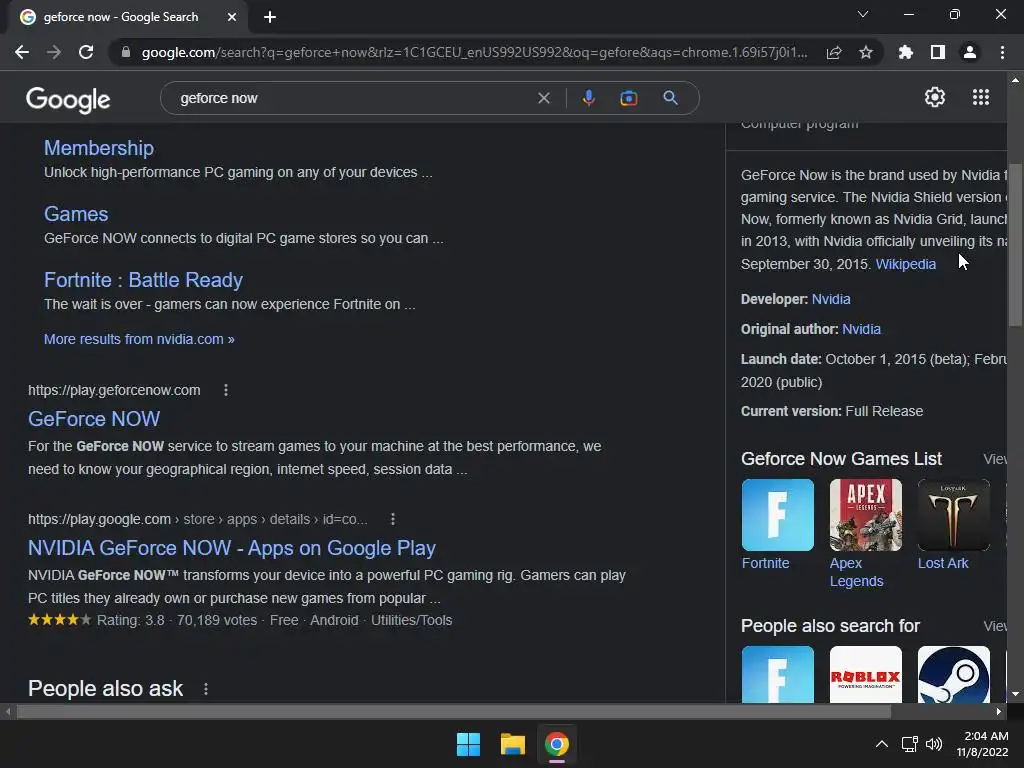Open Chrome's three-dot menu
The image size is (1024, 768).
(1002, 52)
